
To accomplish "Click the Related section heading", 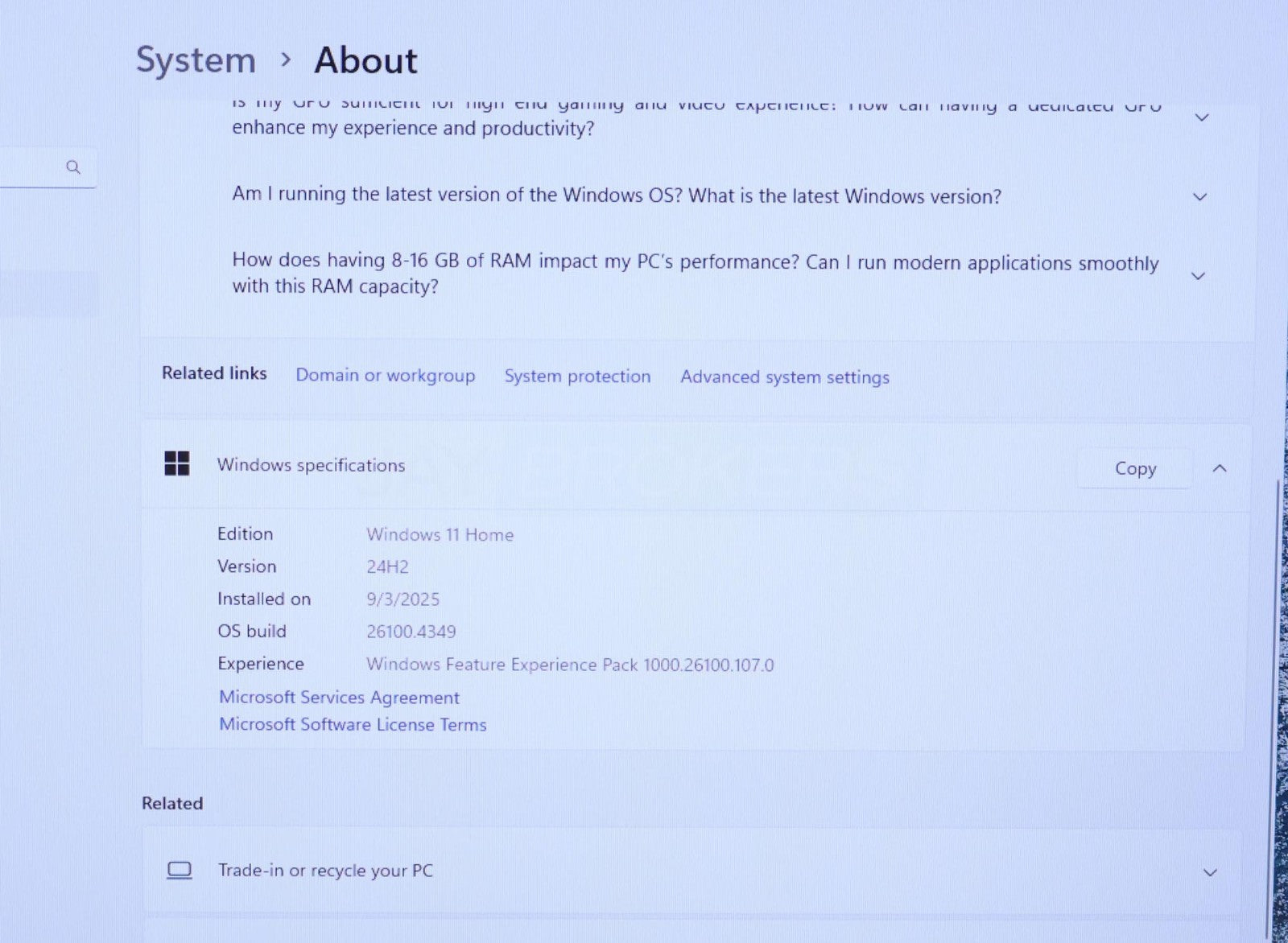I will (x=172, y=803).
